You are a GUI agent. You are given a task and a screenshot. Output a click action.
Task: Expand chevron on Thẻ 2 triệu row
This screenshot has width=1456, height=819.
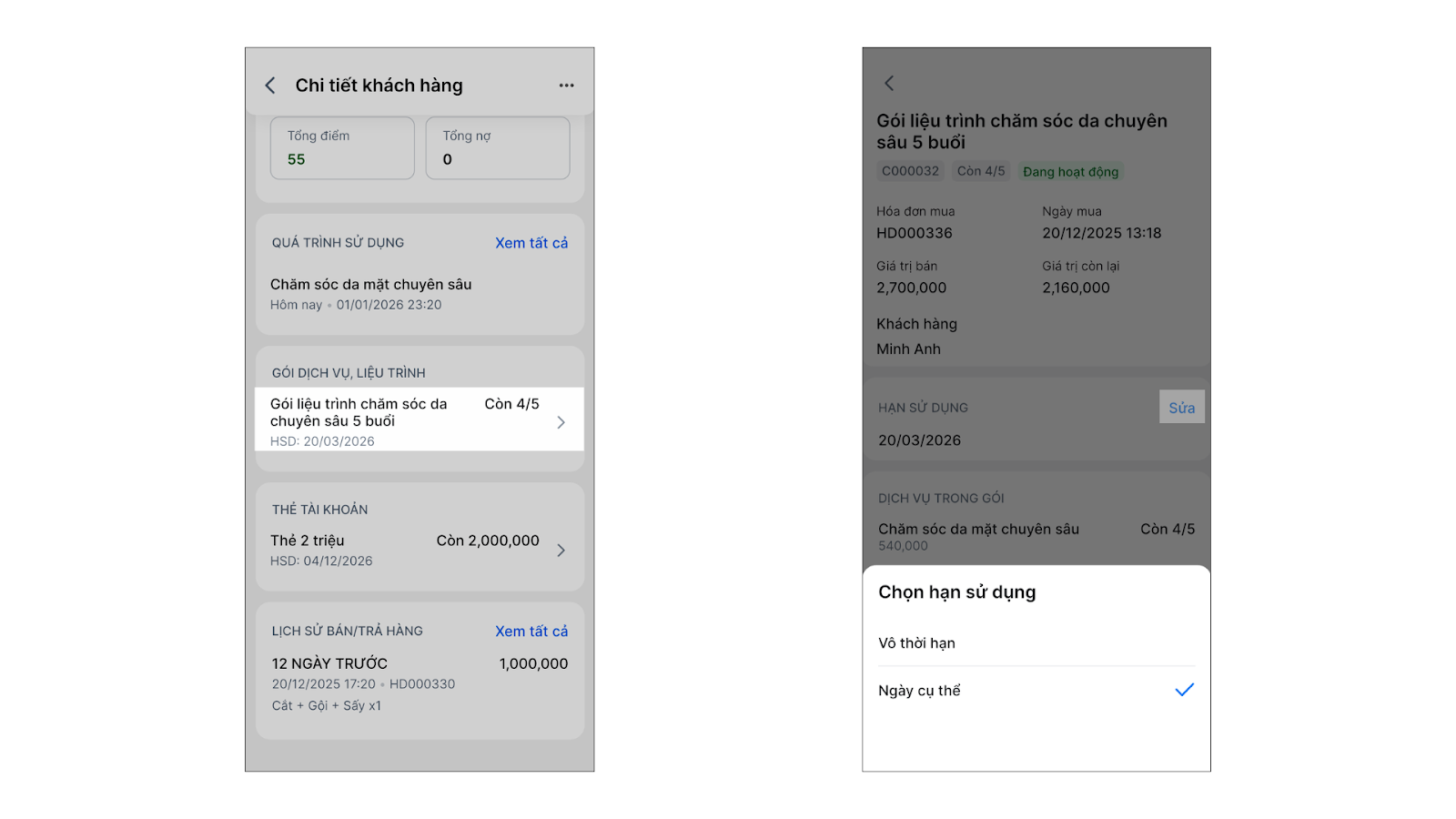[x=561, y=551]
